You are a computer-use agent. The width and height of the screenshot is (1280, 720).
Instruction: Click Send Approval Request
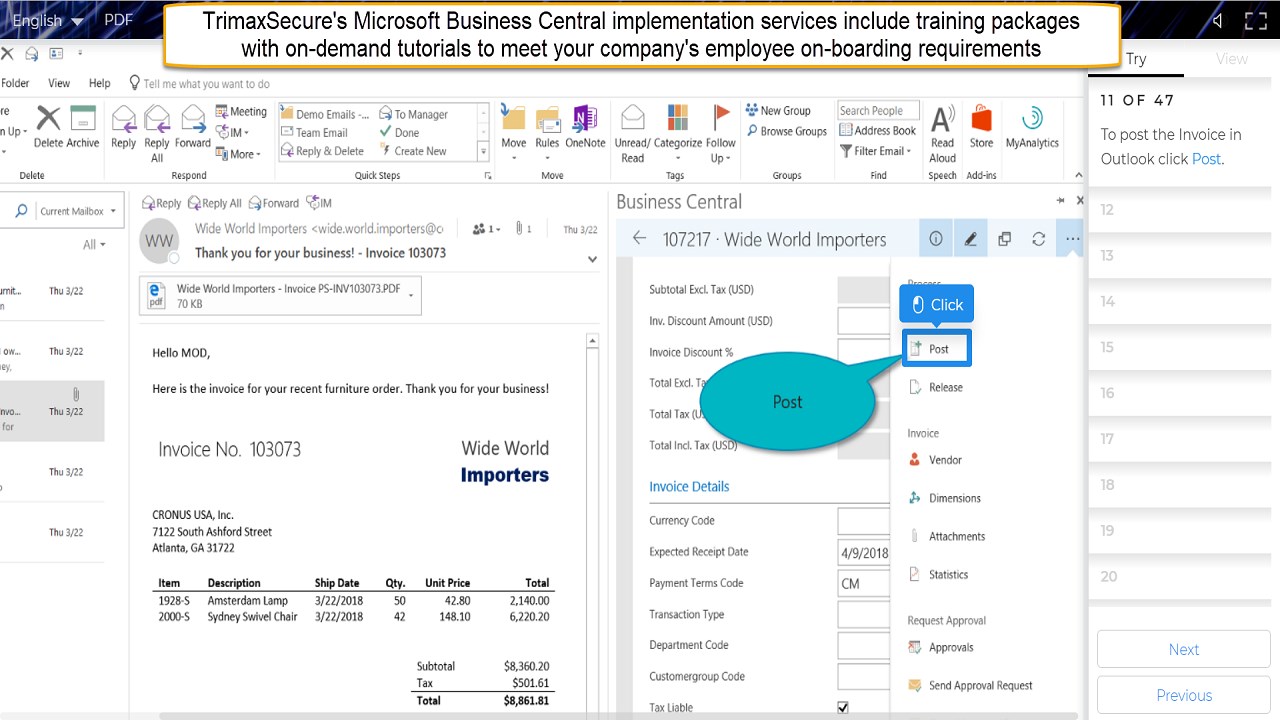click(969, 685)
